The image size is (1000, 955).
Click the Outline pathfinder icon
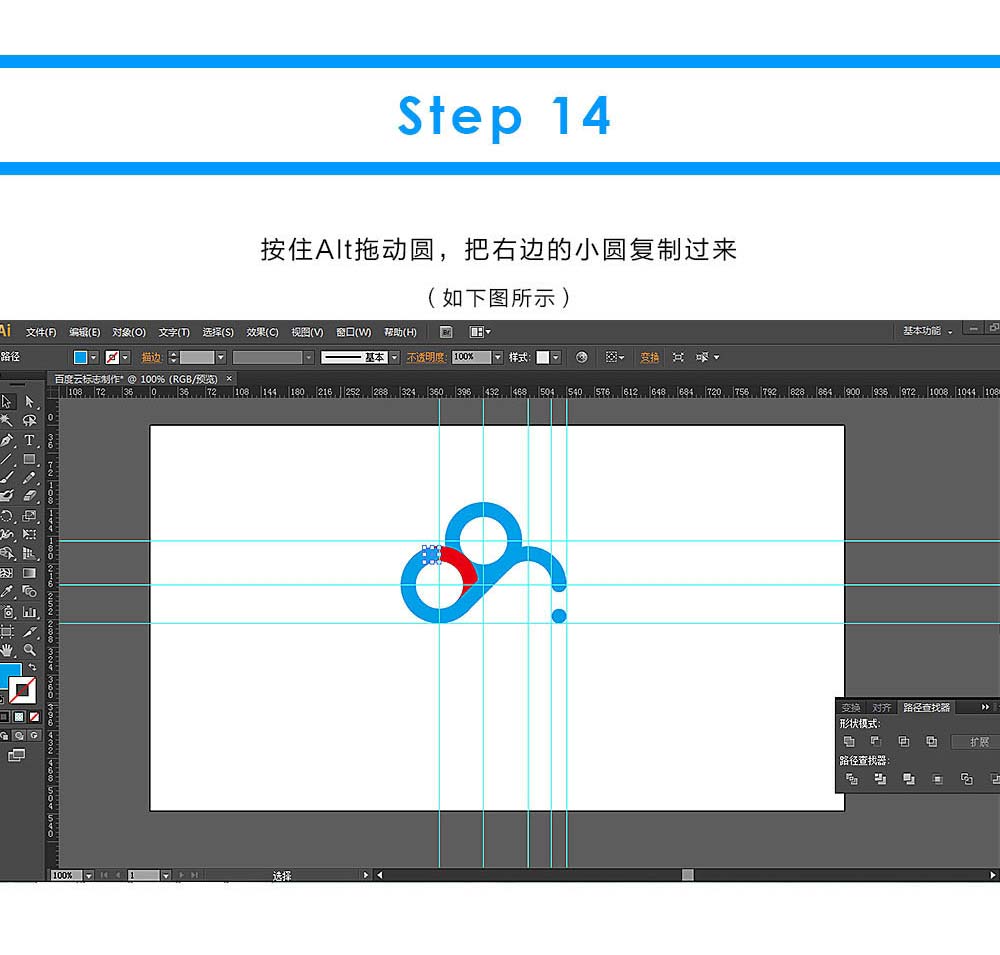click(x=967, y=779)
